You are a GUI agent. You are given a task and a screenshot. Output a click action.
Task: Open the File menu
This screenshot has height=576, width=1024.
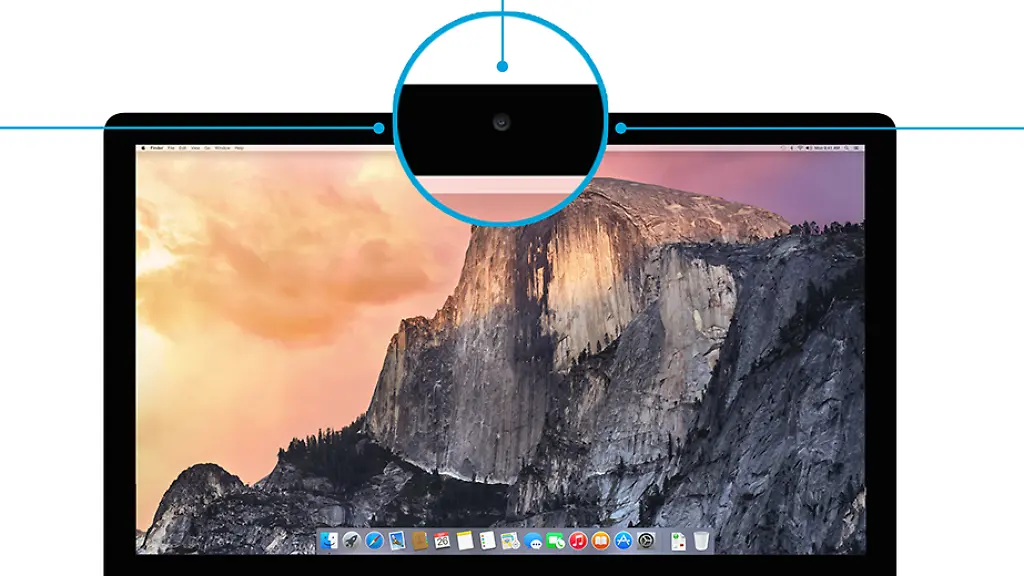[x=171, y=148]
